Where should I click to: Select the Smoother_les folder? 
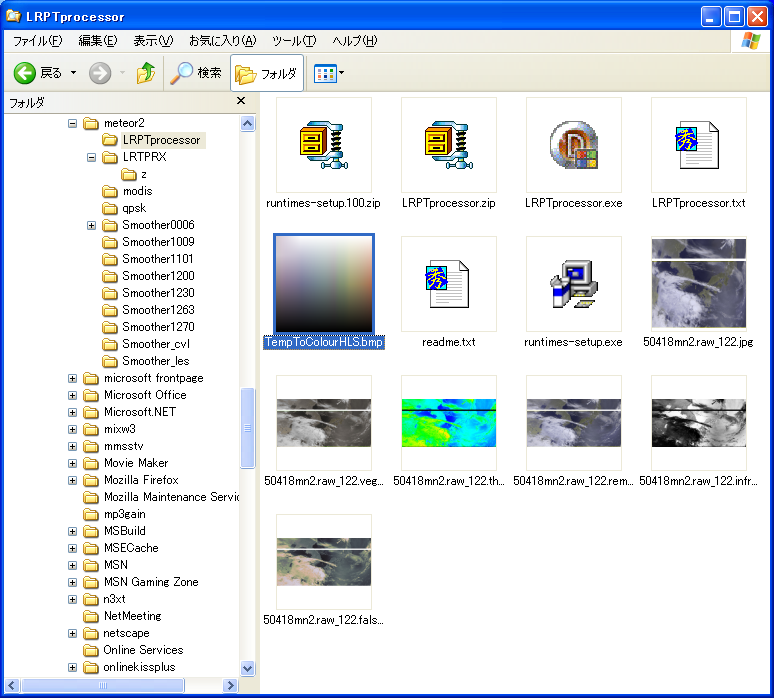click(155, 361)
